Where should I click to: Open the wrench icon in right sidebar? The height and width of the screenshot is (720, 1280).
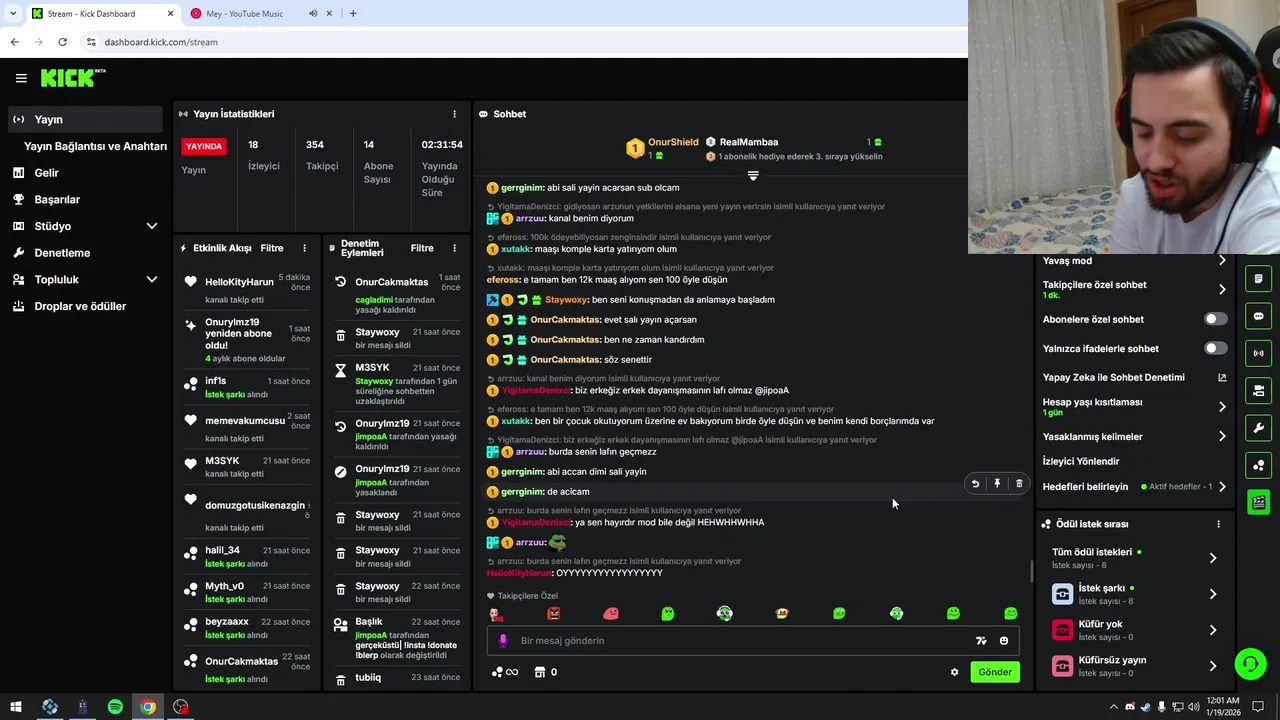pyautogui.click(x=1259, y=428)
